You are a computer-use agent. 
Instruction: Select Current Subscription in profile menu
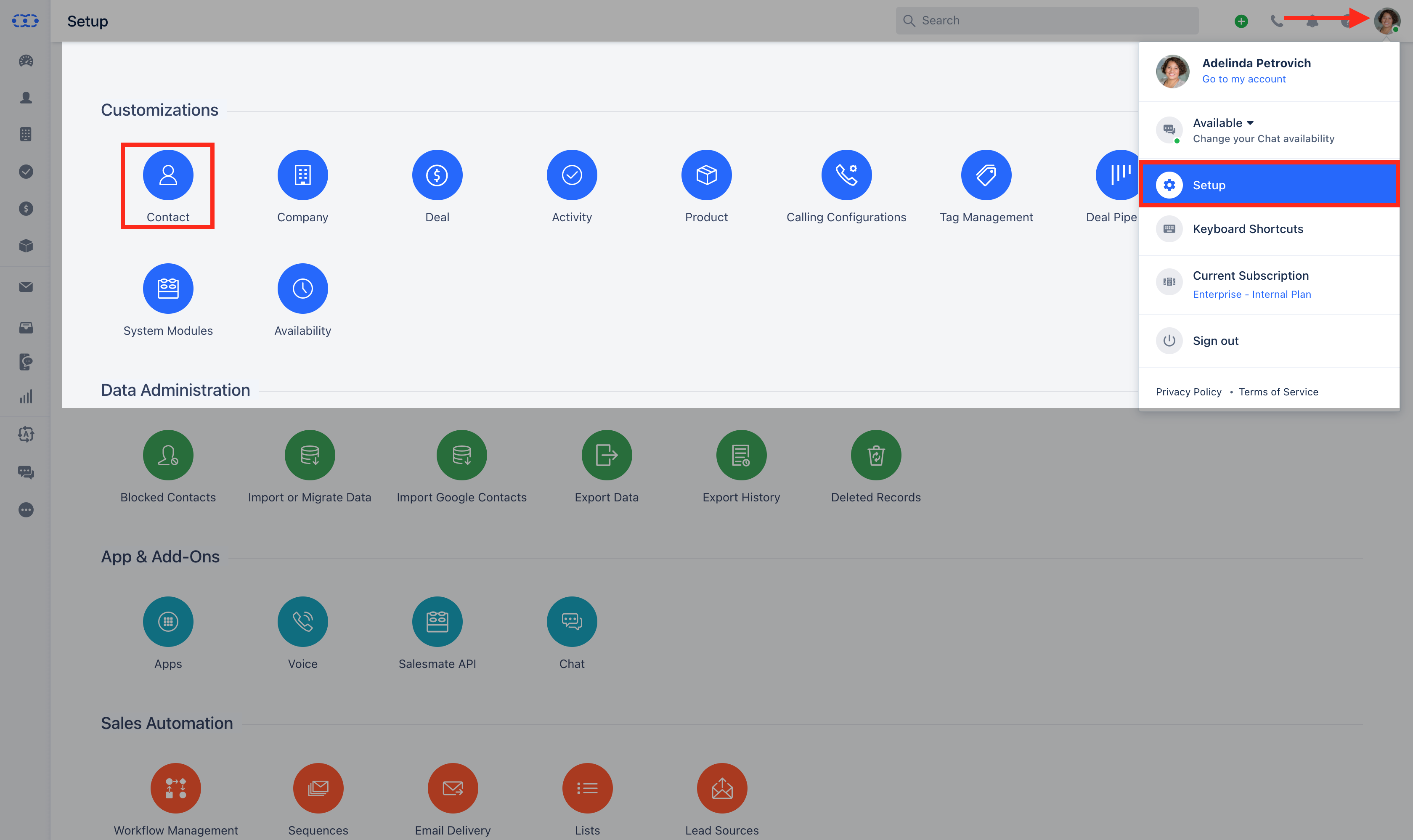tap(1269, 284)
